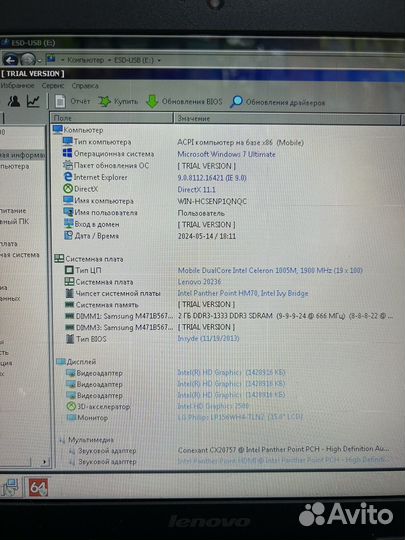Click the Чипсет системной платы row icon

(x=70, y=293)
